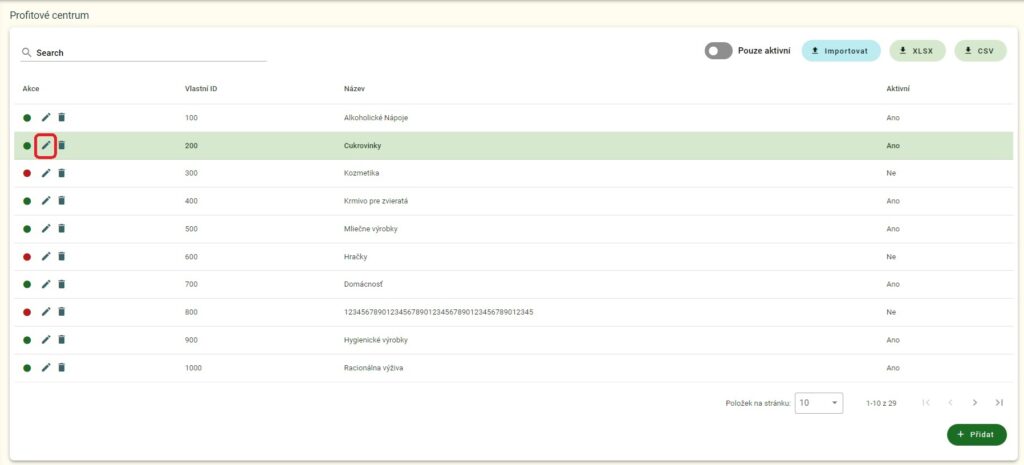Open the items per page dropdown
Viewport: 1024px width, 465px height.
tap(820, 402)
